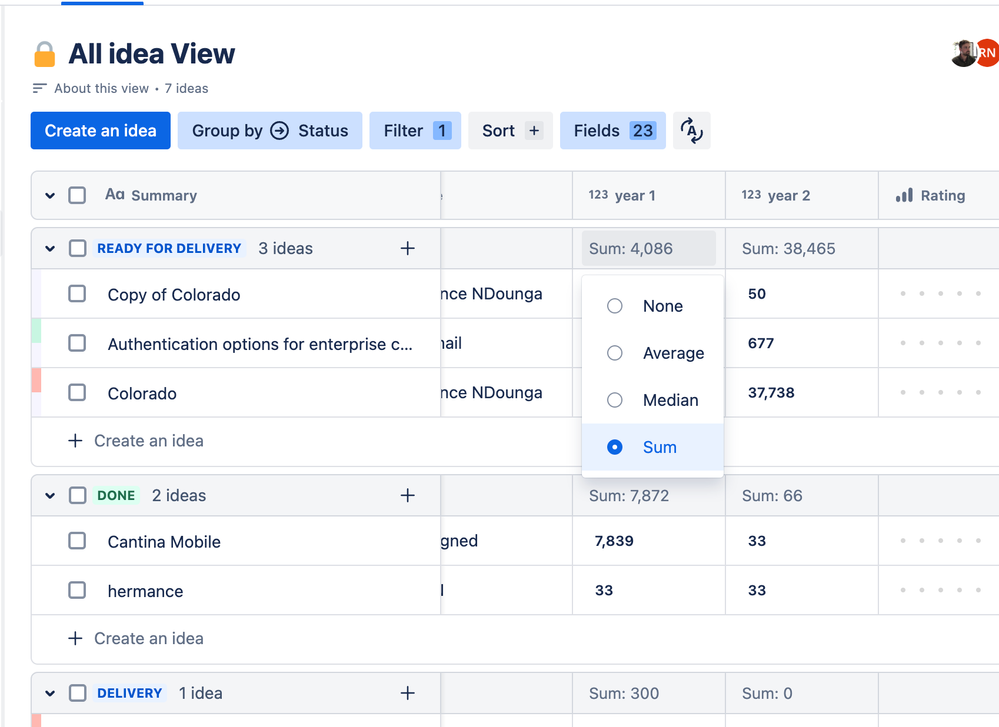
Task: Click the auto-save refresh icon button
Action: (691, 131)
